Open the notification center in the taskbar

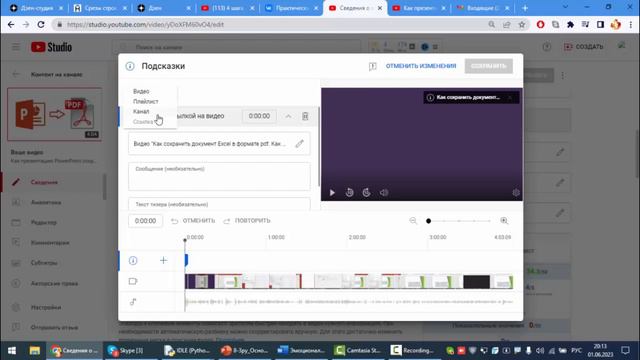[625, 351]
